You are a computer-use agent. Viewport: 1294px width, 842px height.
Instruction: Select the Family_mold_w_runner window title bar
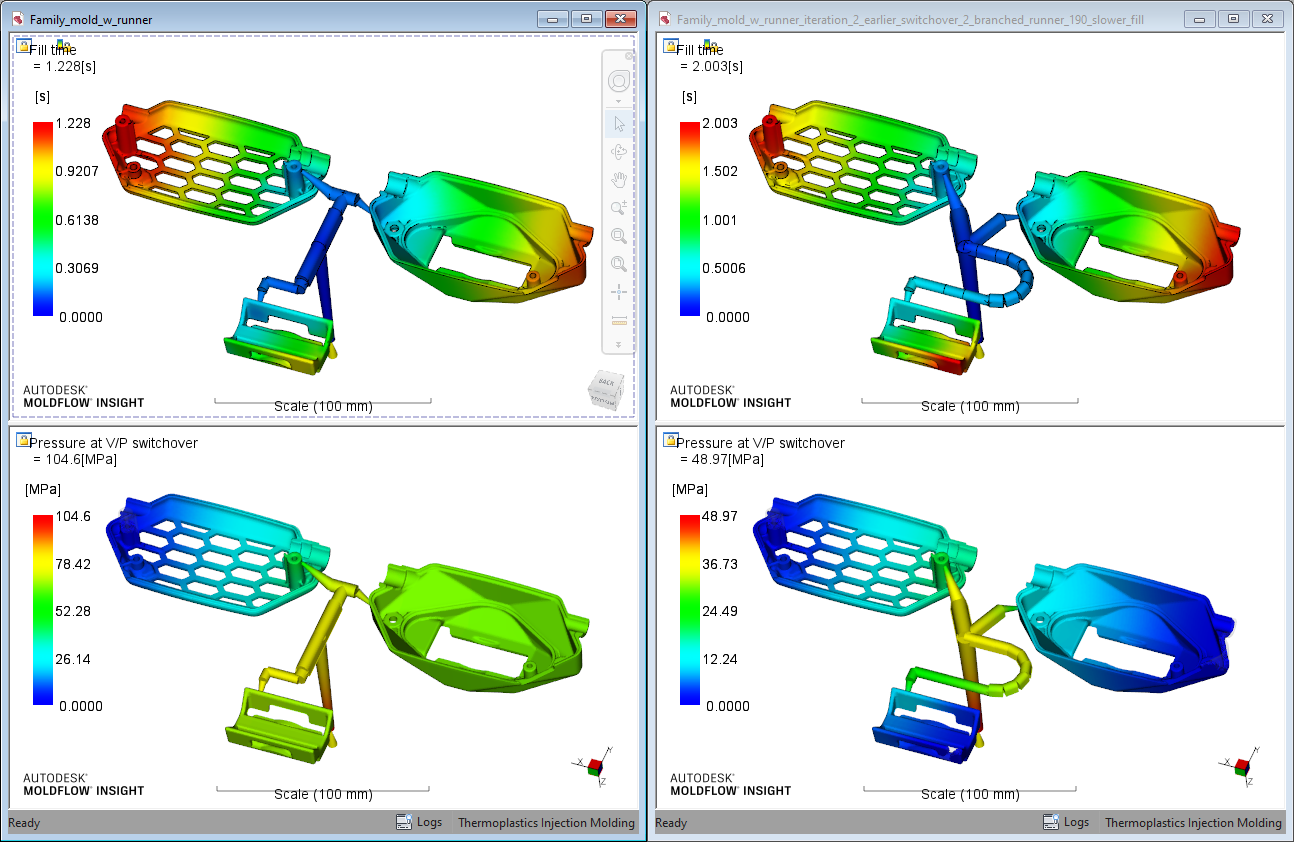coord(90,18)
